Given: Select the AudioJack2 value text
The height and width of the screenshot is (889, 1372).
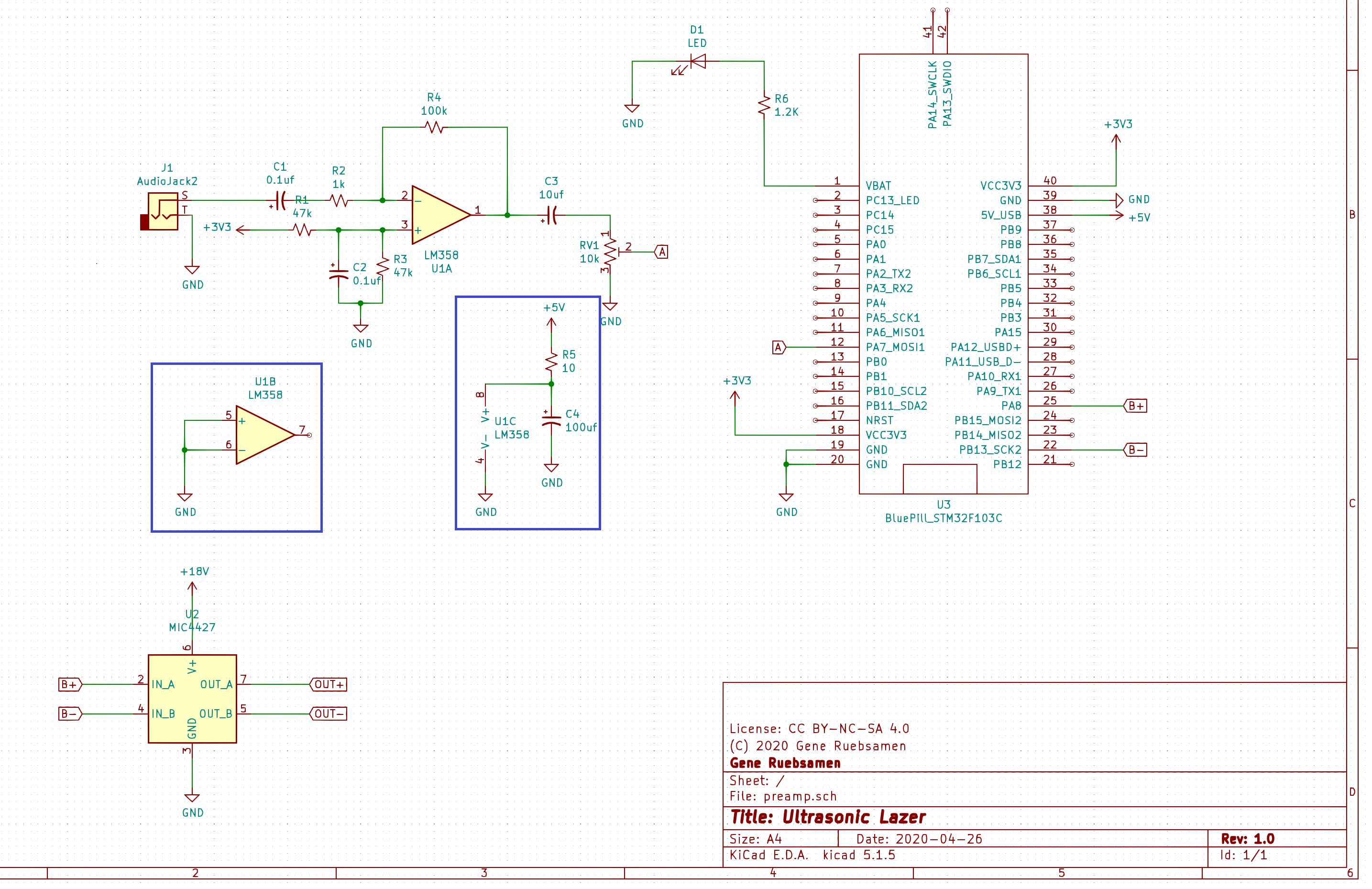Looking at the screenshot, I should click(x=168, y=182).
